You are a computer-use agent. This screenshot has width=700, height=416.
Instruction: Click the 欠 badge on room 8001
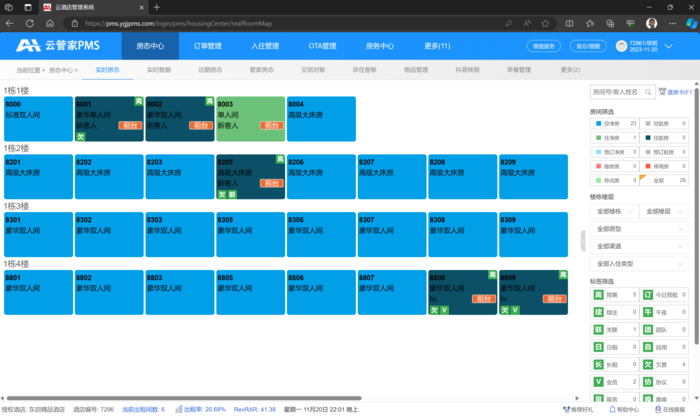[80, 137]
